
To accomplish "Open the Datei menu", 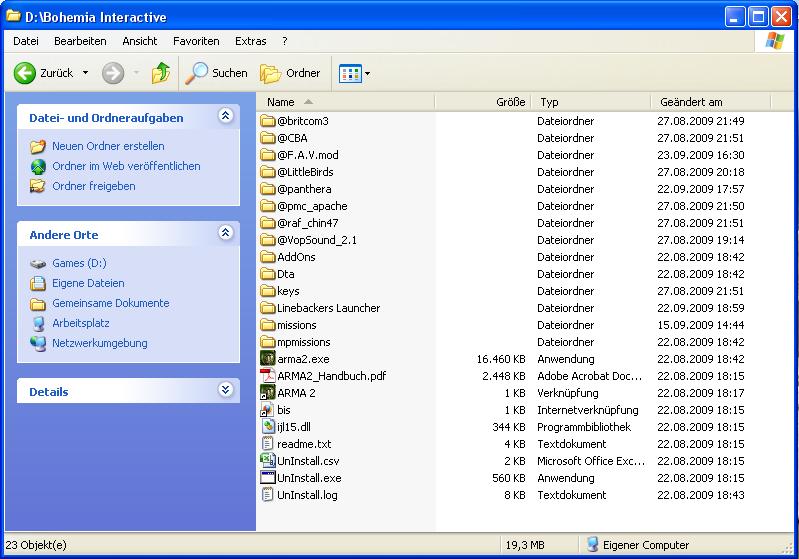I will [26, 41].
